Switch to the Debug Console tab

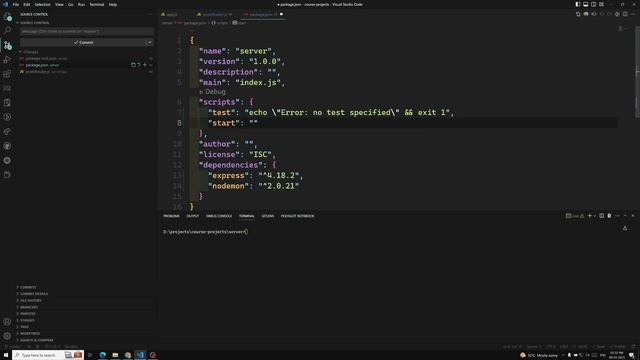point(219,216)
